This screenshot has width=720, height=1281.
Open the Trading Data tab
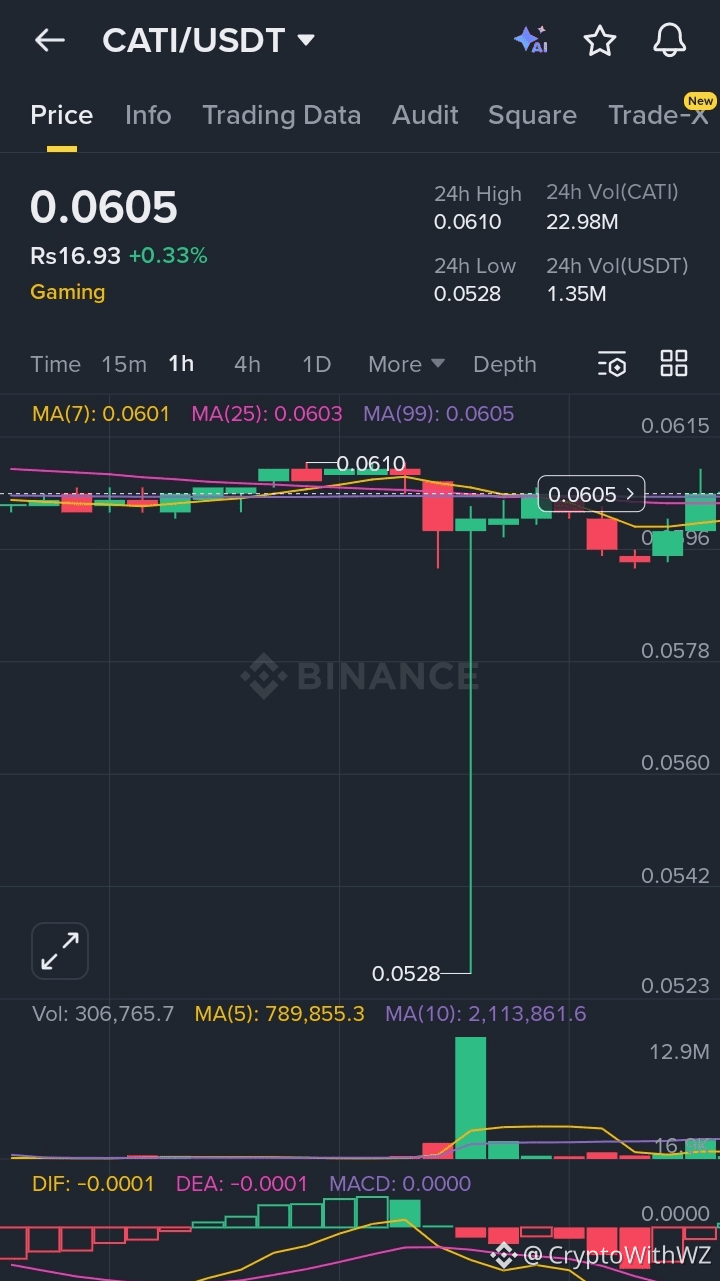point(281,115)
